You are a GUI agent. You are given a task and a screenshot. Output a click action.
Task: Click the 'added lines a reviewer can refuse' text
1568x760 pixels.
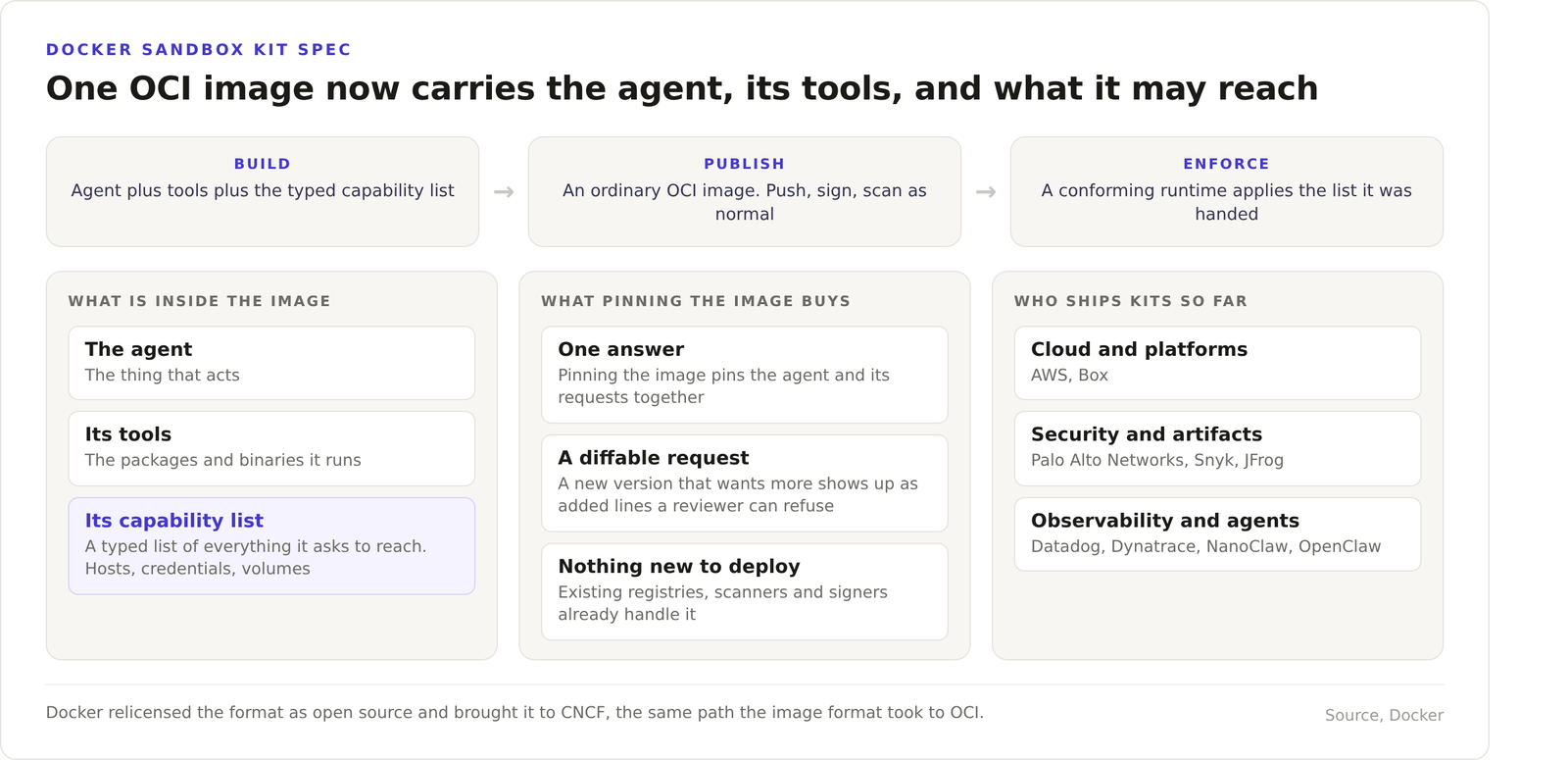(696, 506)
